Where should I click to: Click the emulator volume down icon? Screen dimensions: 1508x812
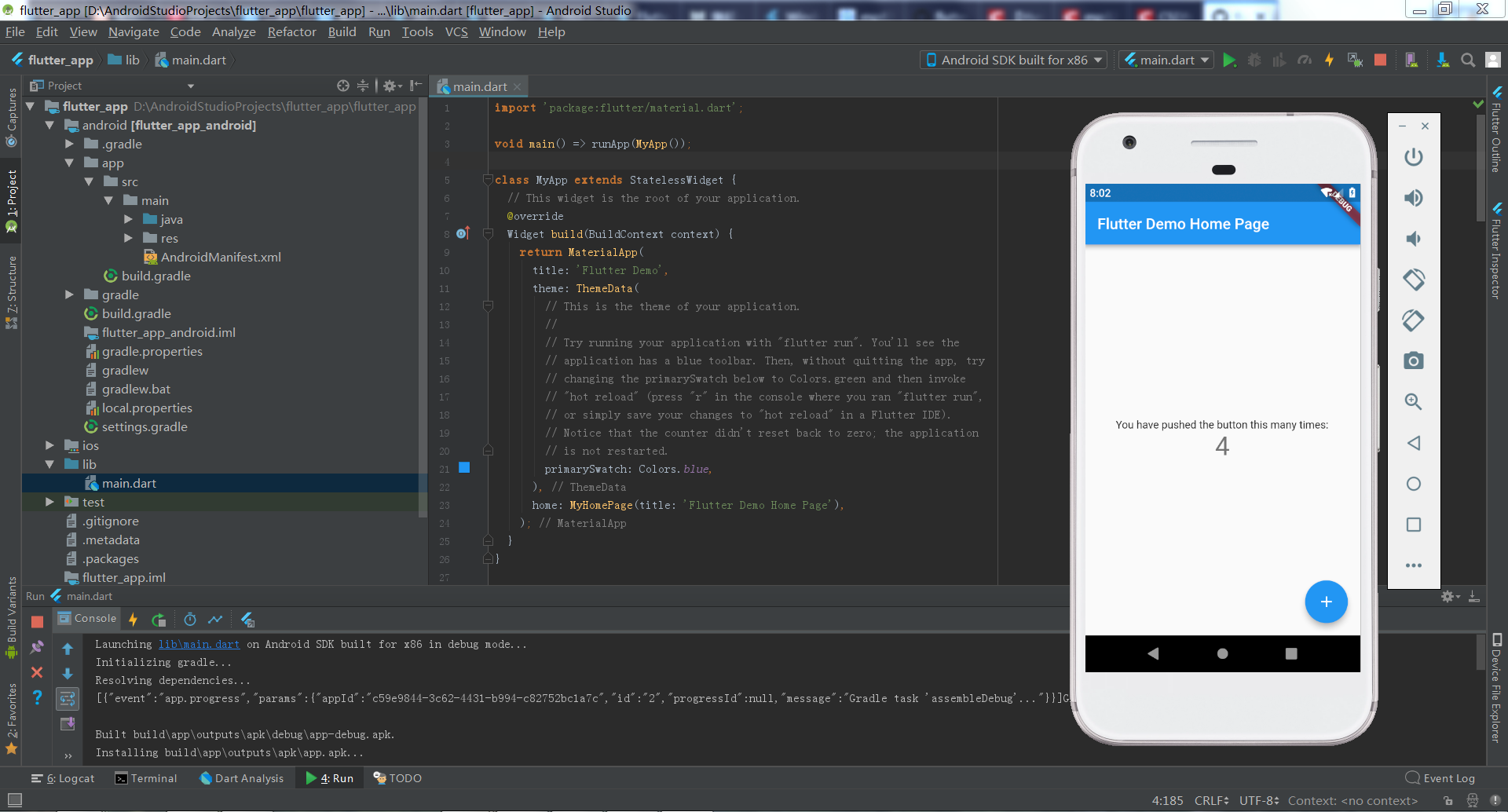pos(1413,239)
